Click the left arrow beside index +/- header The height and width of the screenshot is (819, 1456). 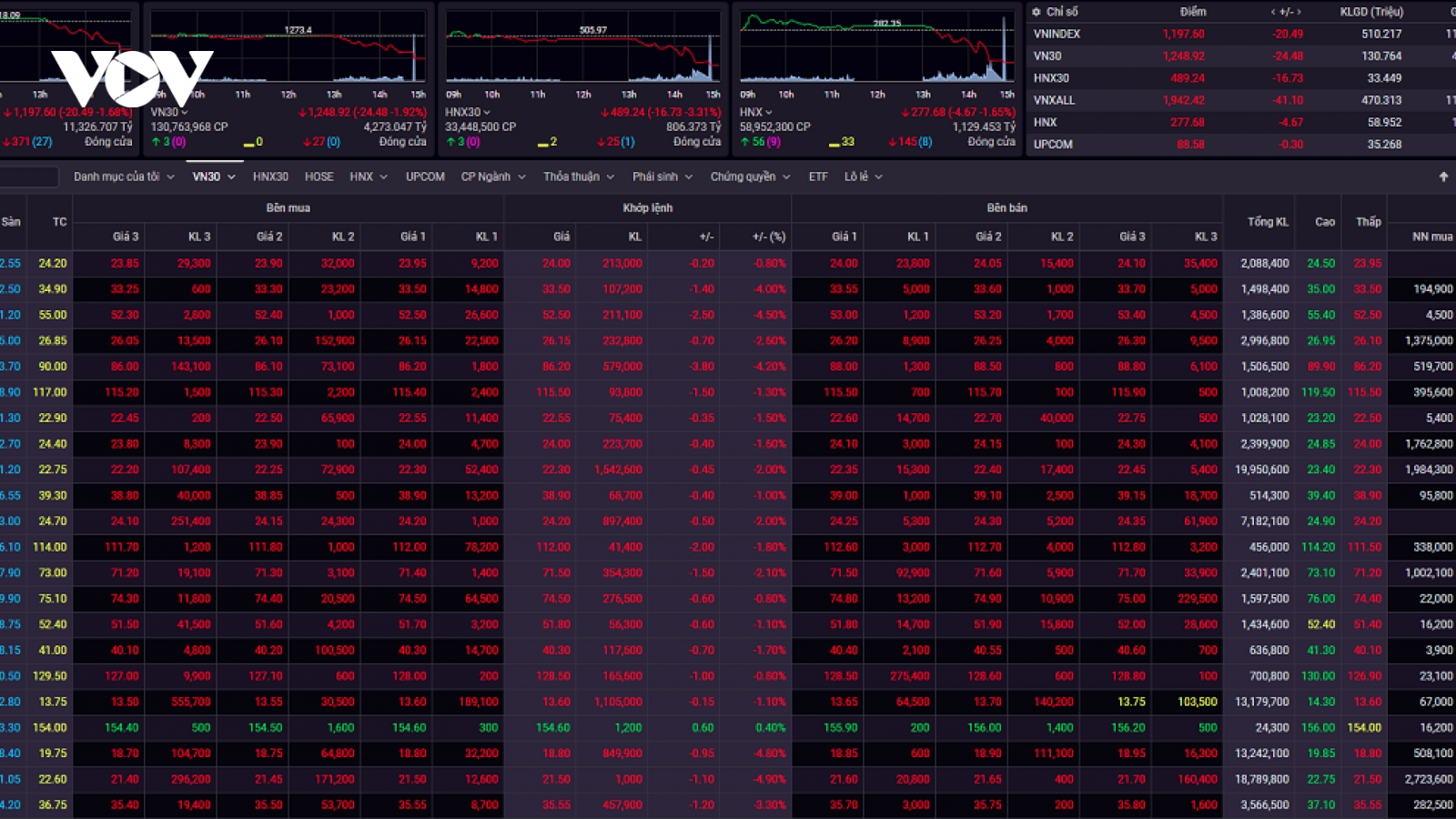[x=1273, y=12]
